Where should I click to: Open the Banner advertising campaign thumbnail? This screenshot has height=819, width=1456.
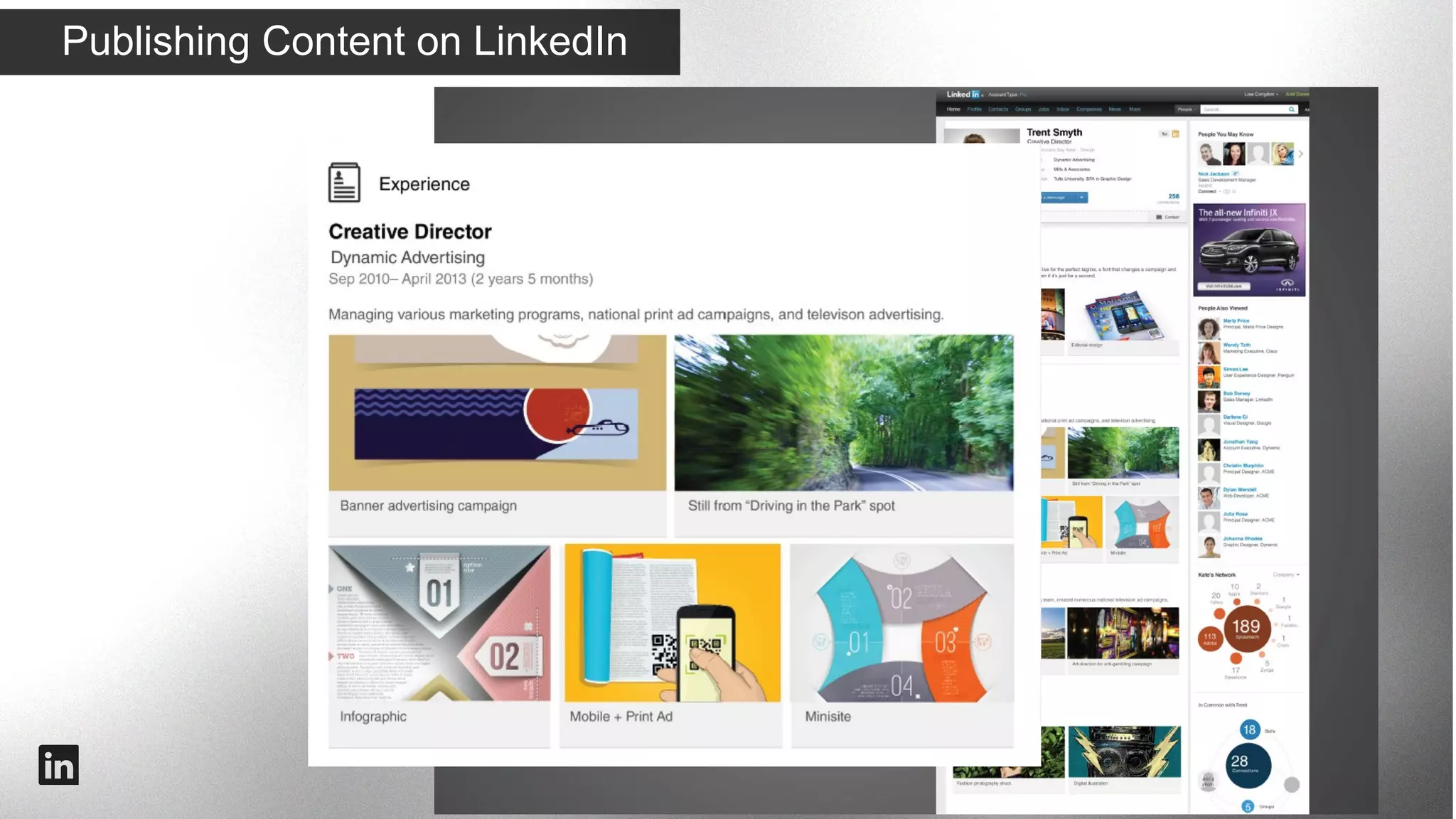click(497, 413)
